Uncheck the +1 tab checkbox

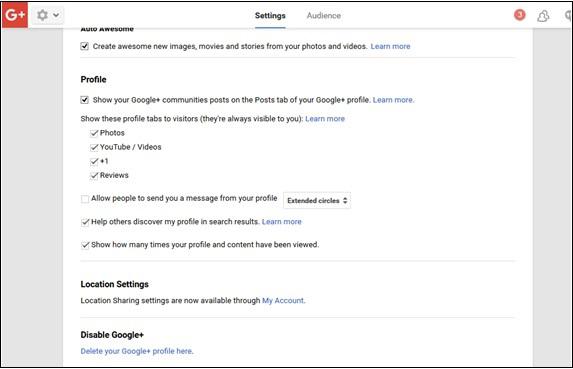94,161
